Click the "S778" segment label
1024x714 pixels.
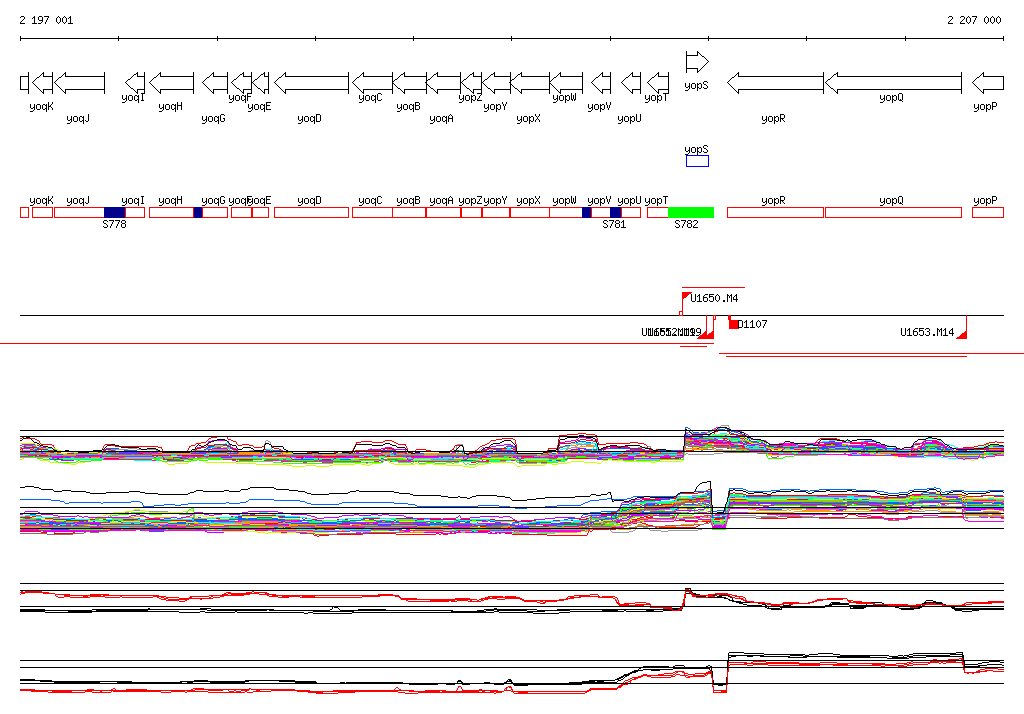pyautogui.click(x=114, y=224)
